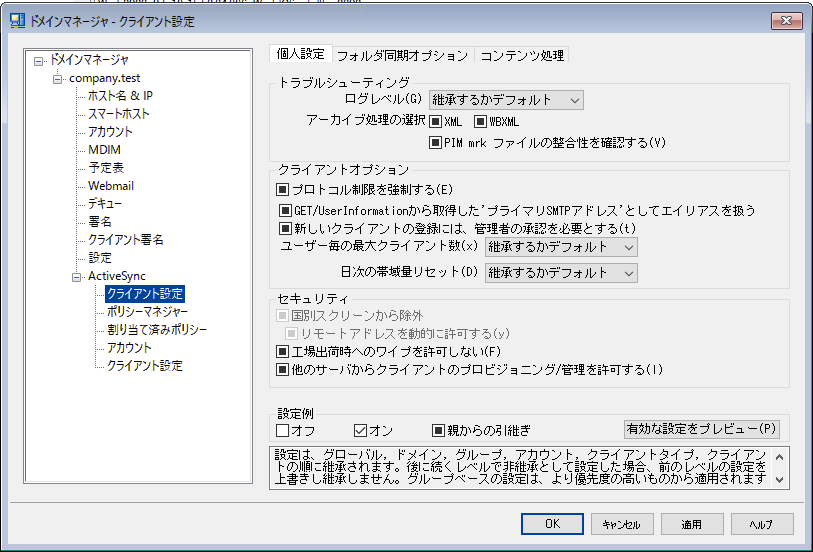
Task: Expand the ユーザー毎の最大クライアント数 dropdown
Action: coord(560,246)
